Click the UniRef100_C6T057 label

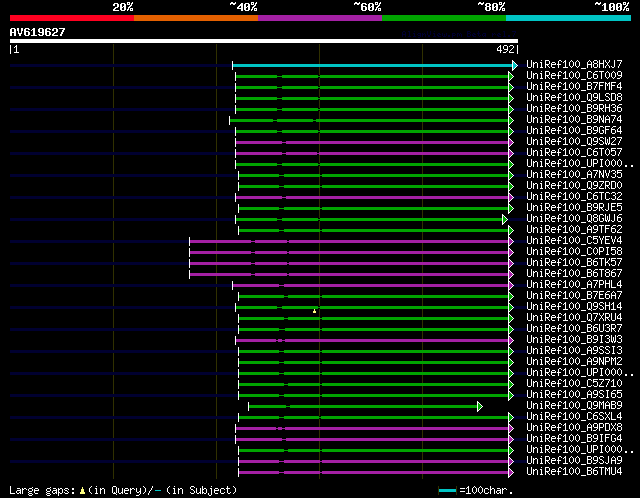[x=574, y=153]
